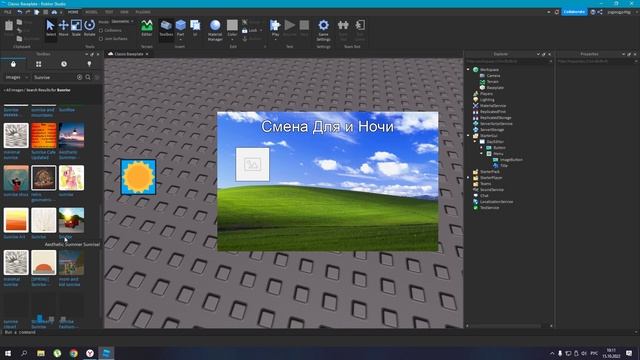
Task: Open the Material Manager
Action: coord(215,29)
